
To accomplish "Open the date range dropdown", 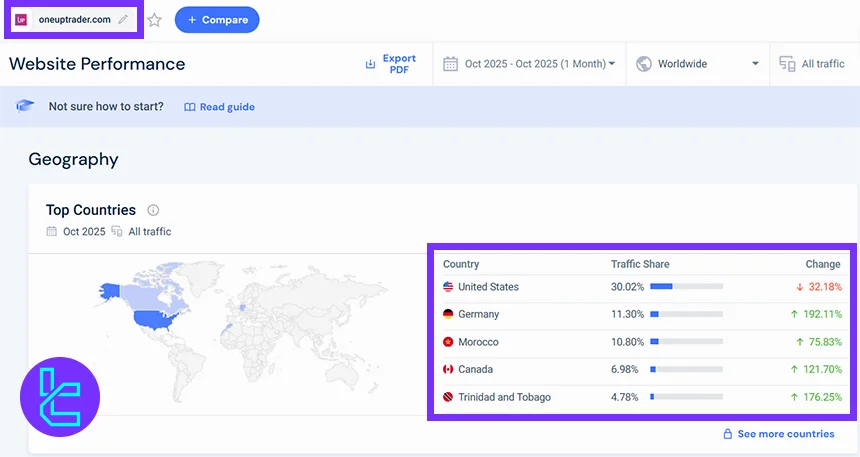I will point(530,64).
